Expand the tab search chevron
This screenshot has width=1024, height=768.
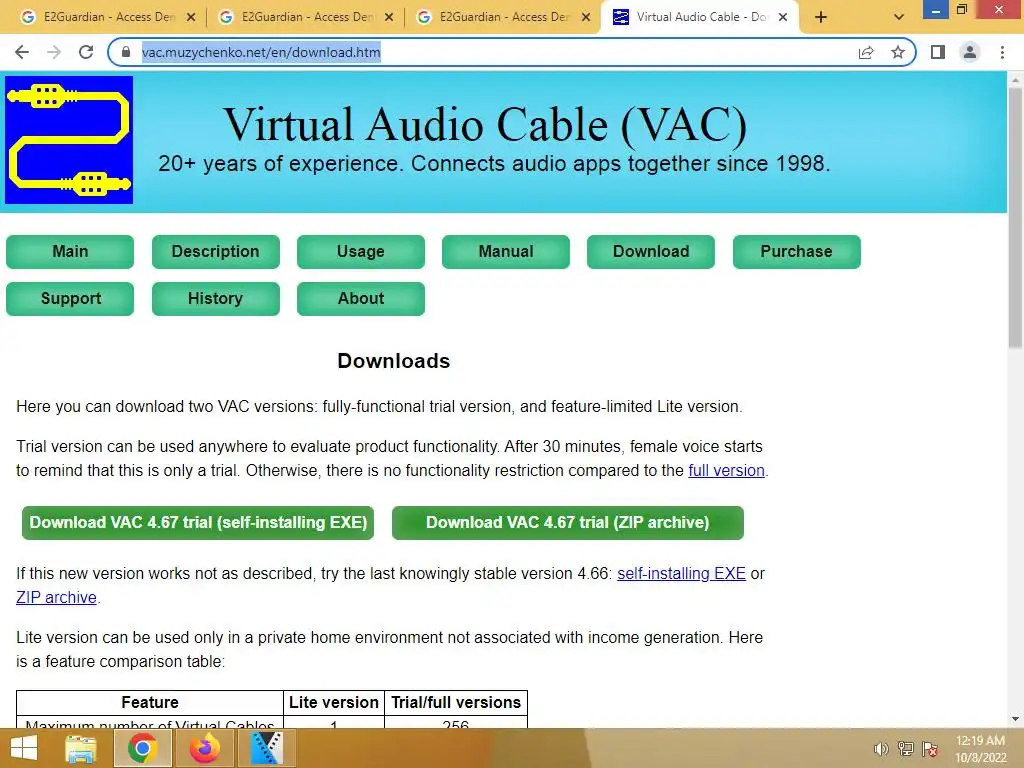click(x=899, y=18)
